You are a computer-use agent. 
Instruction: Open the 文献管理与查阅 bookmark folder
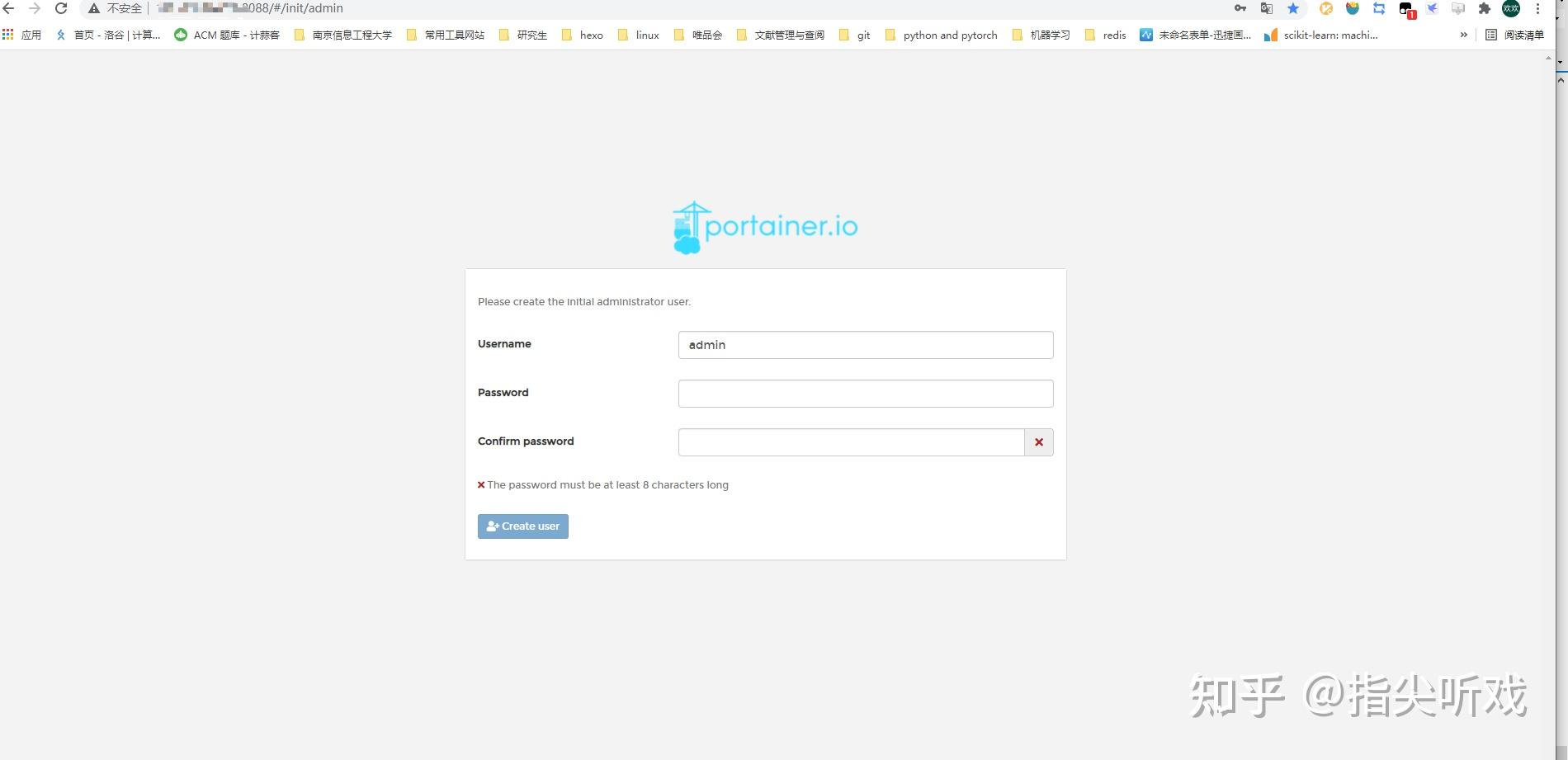point(781,35)
